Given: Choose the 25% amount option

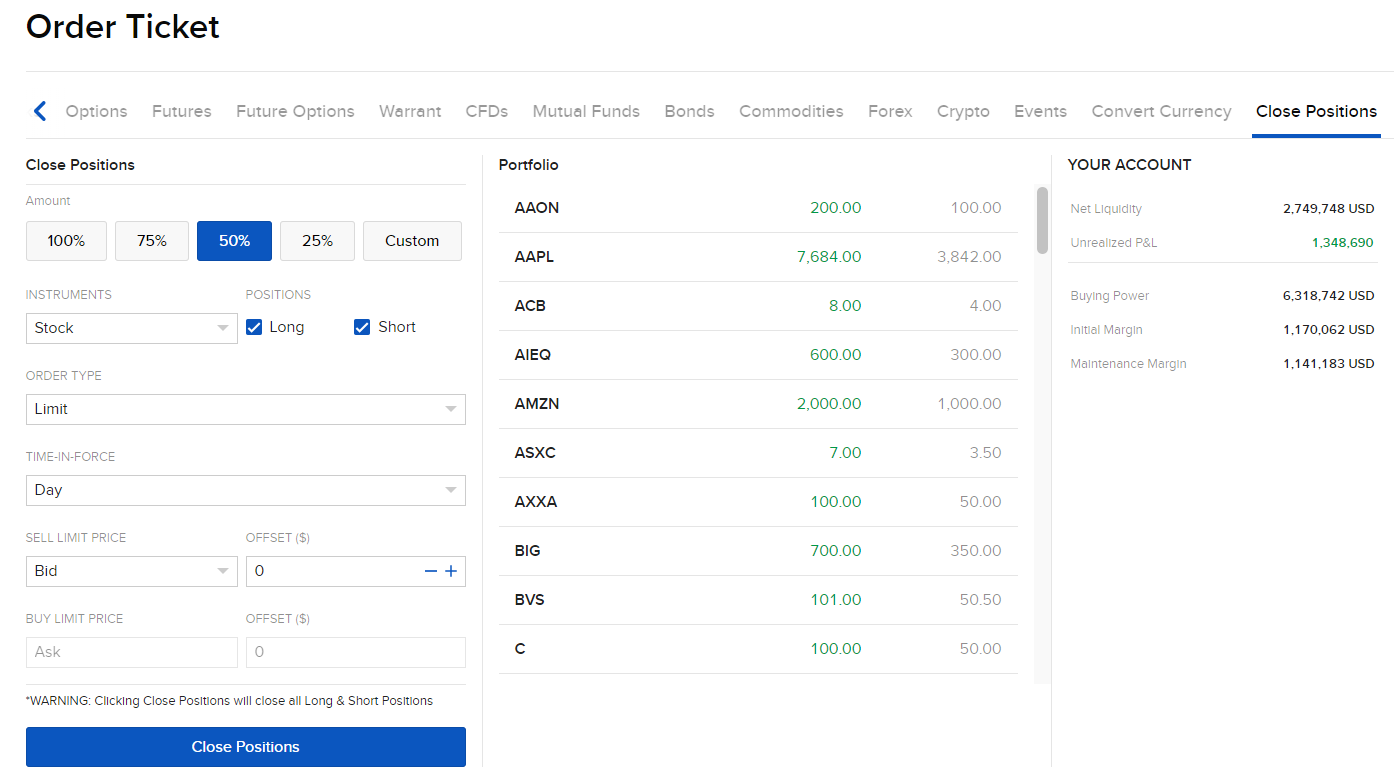Looking at the screenshot, I should [317, 241].
